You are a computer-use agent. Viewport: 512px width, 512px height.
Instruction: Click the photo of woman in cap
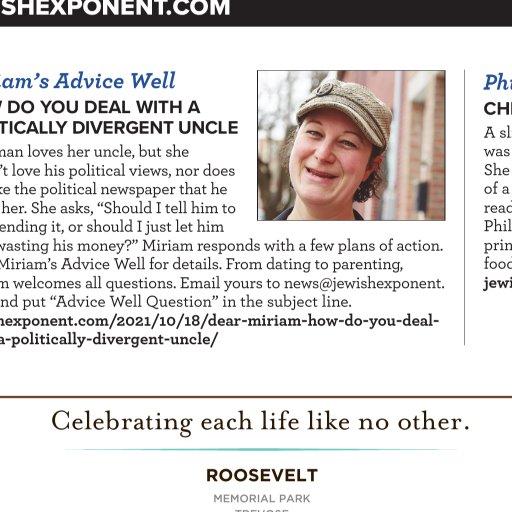351,145
